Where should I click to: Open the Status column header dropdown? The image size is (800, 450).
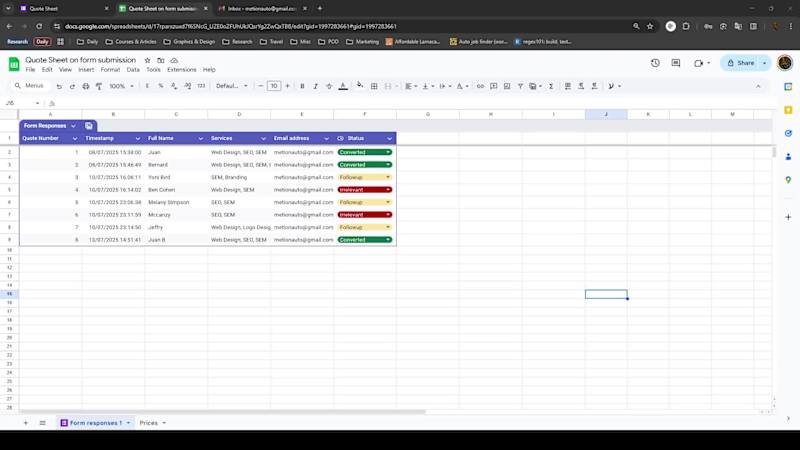coord(389,138)
